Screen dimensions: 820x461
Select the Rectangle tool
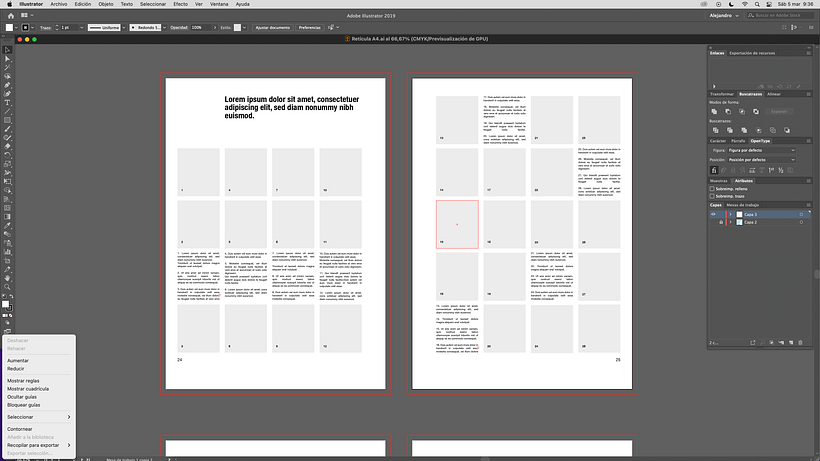[x=7, y=120]
